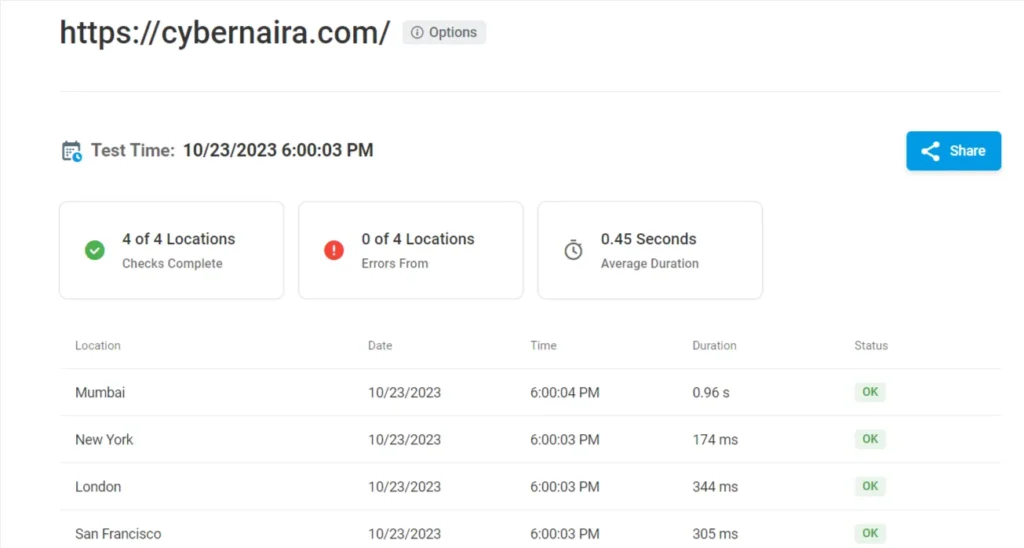The height and width of the screenshot is (548, 1024).
Task: Click the OK status badge for Mumbai
Action: 870,392
